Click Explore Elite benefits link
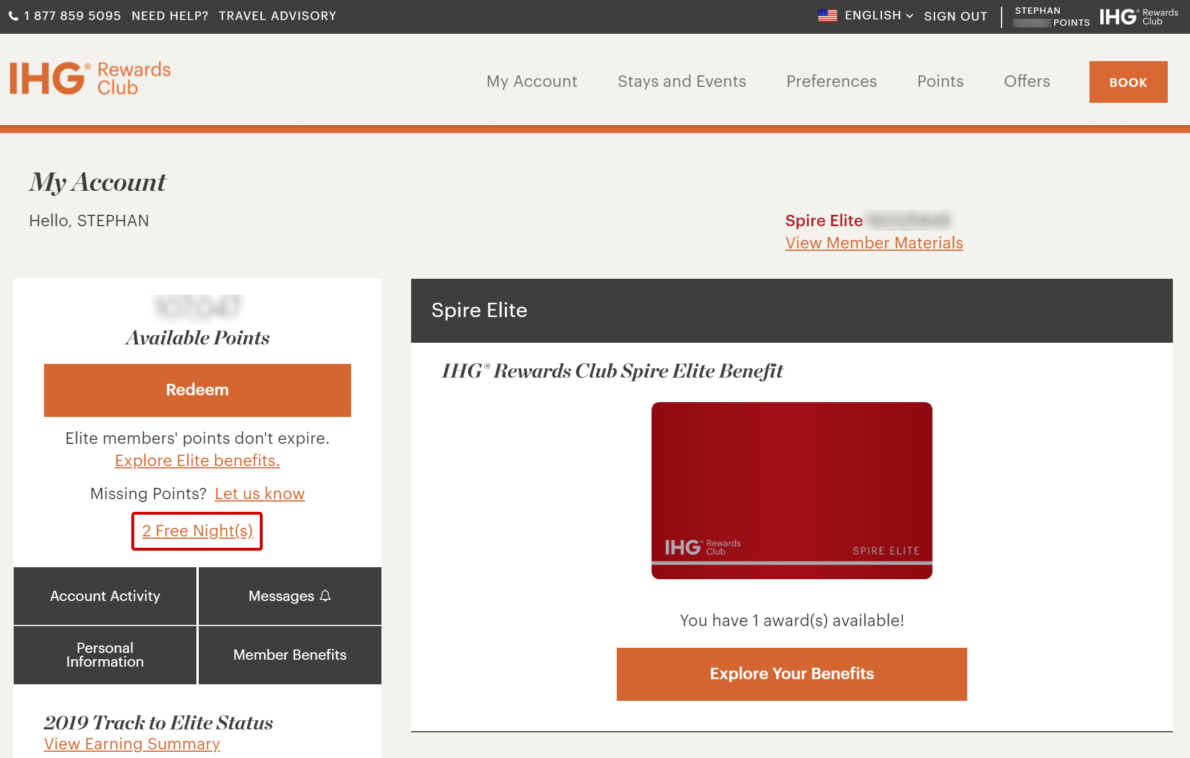1190x758 pixels. click(x=197, y=461)
